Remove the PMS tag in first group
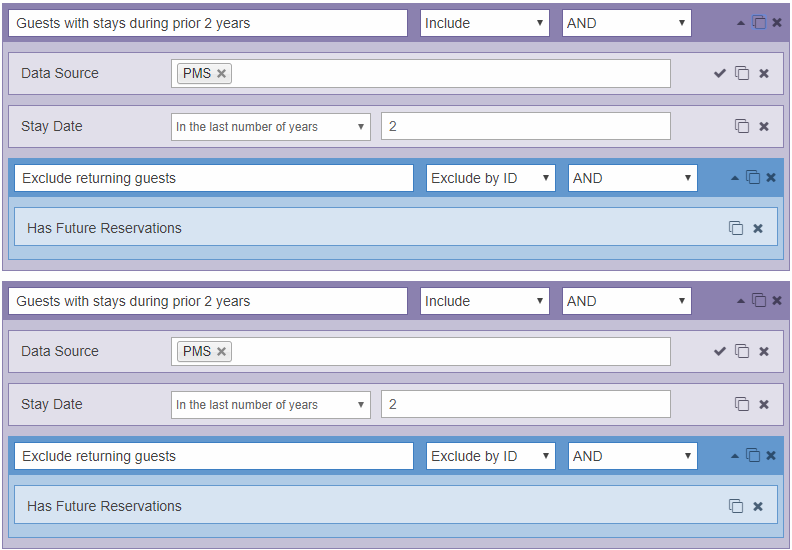Viewport: 792px width, 550px height. 221,74
